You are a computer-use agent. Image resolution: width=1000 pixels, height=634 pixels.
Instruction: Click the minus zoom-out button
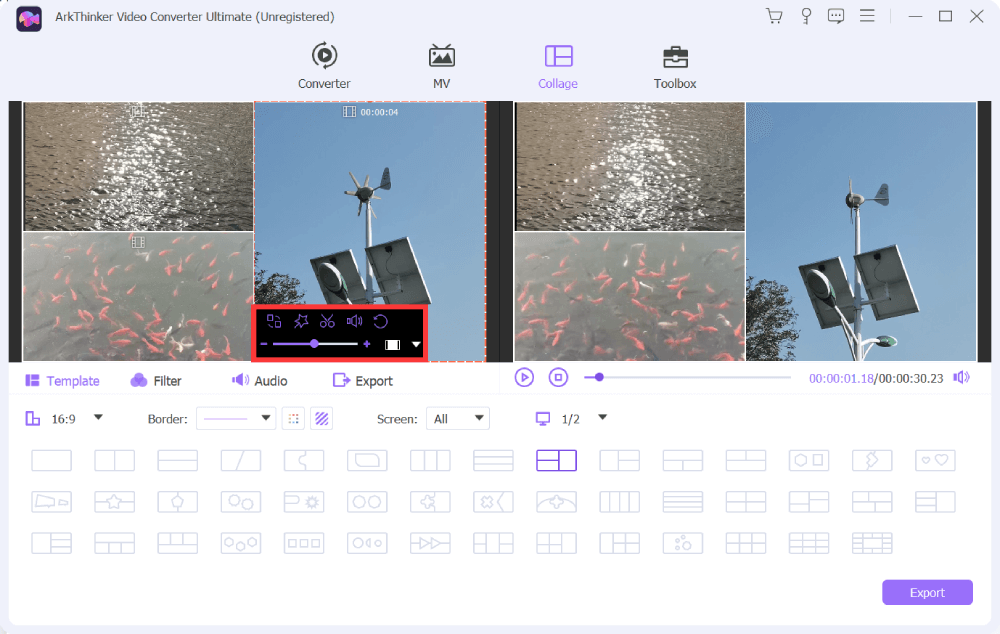[x=264, y=344]
